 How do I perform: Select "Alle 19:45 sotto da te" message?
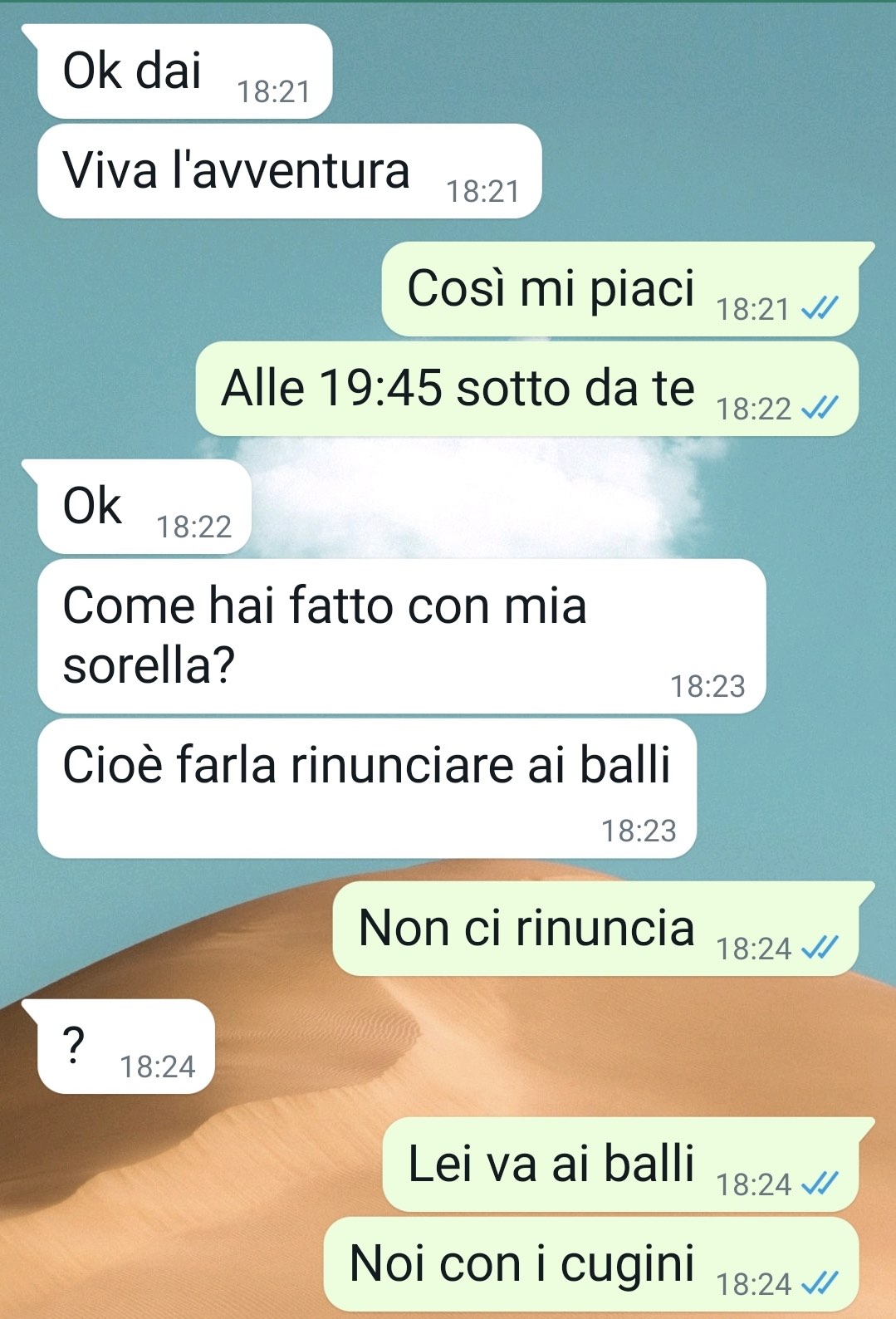[x=526, y=389]
